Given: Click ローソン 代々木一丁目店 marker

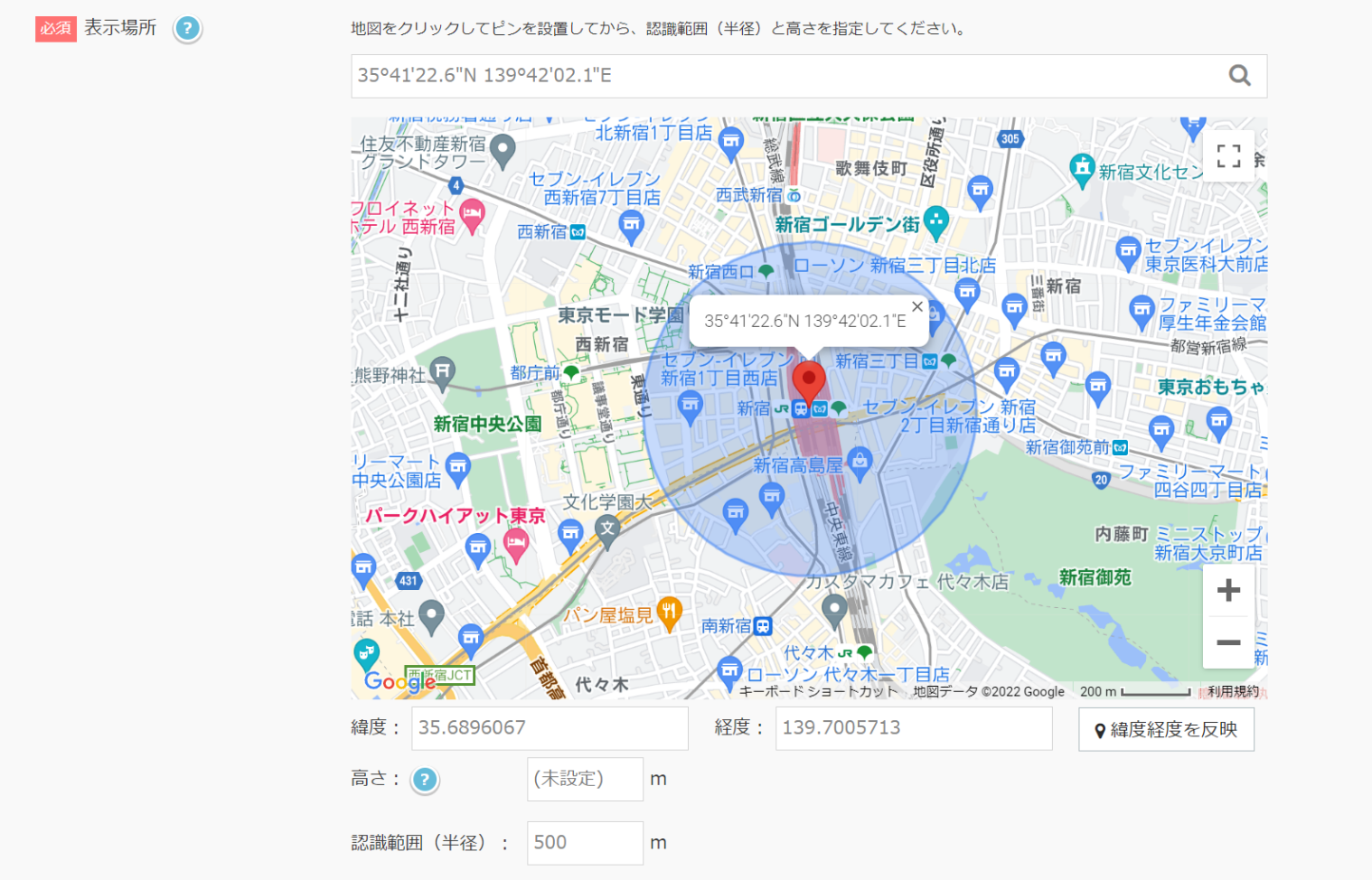Looking at the screenshot, I should (x=729, y=673).
